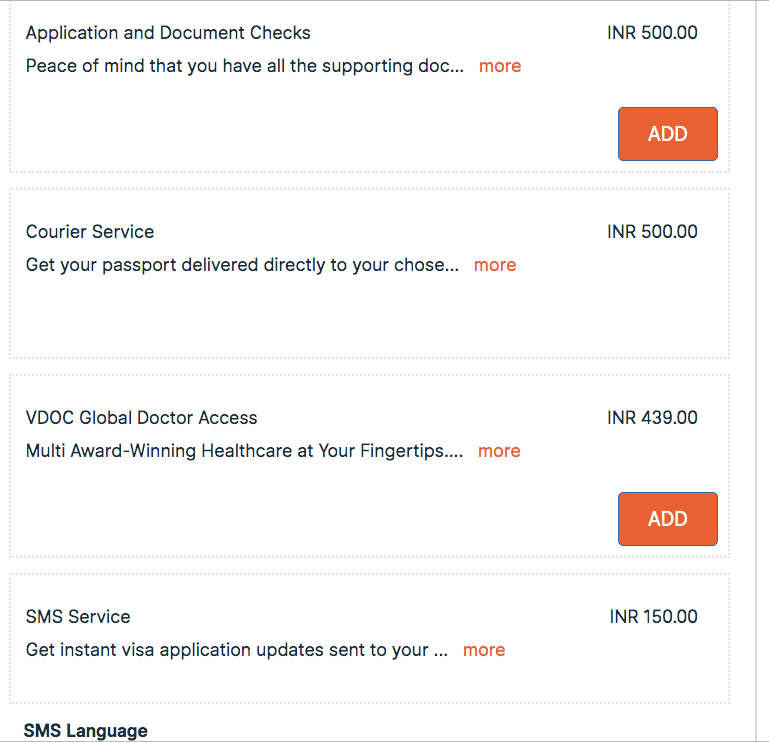Show more about the Courier Service
The height and width of the screenshot is (742, 769).
(x=495, y=265)
